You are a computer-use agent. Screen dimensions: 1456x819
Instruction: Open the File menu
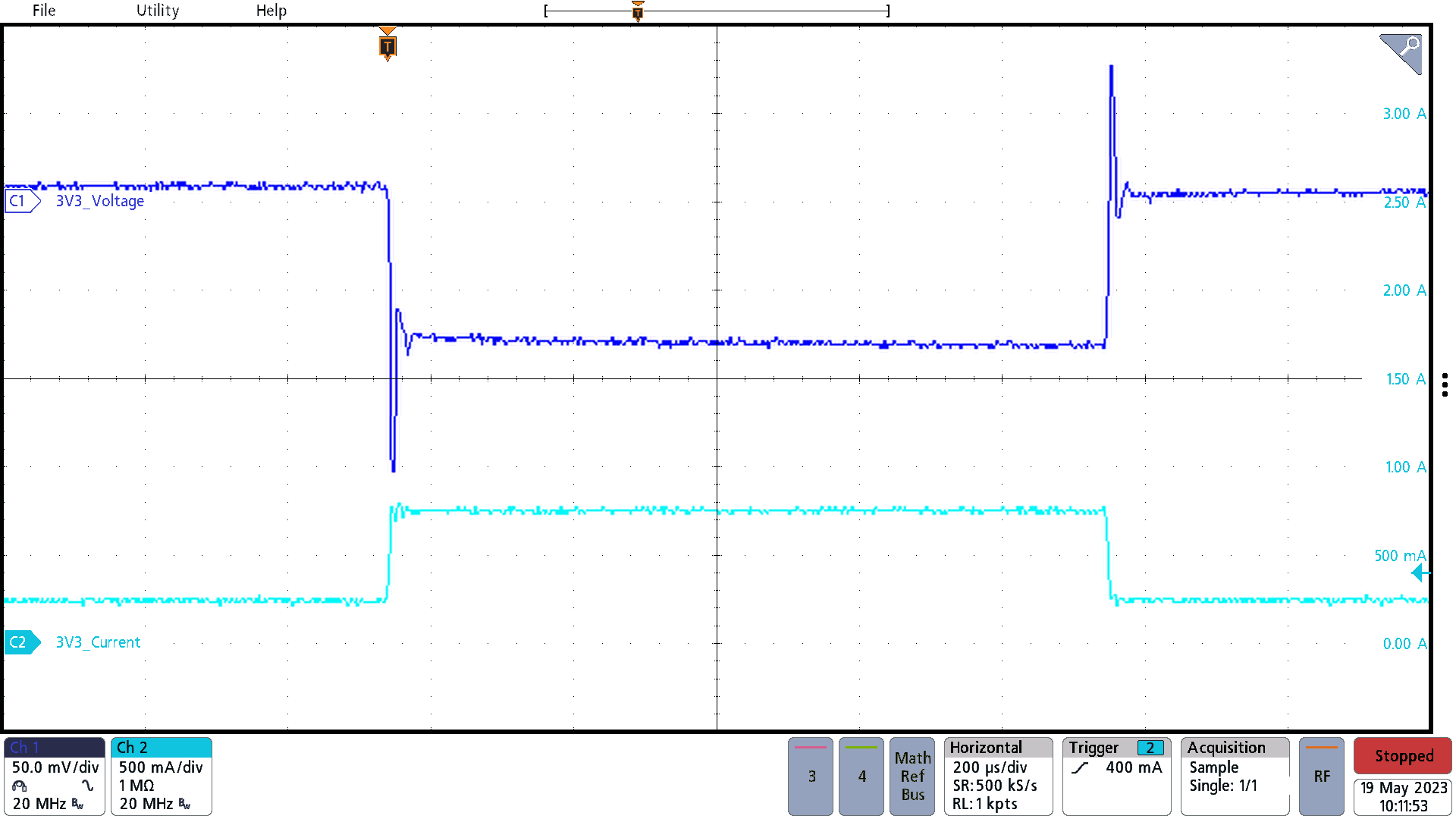(43, 10)
